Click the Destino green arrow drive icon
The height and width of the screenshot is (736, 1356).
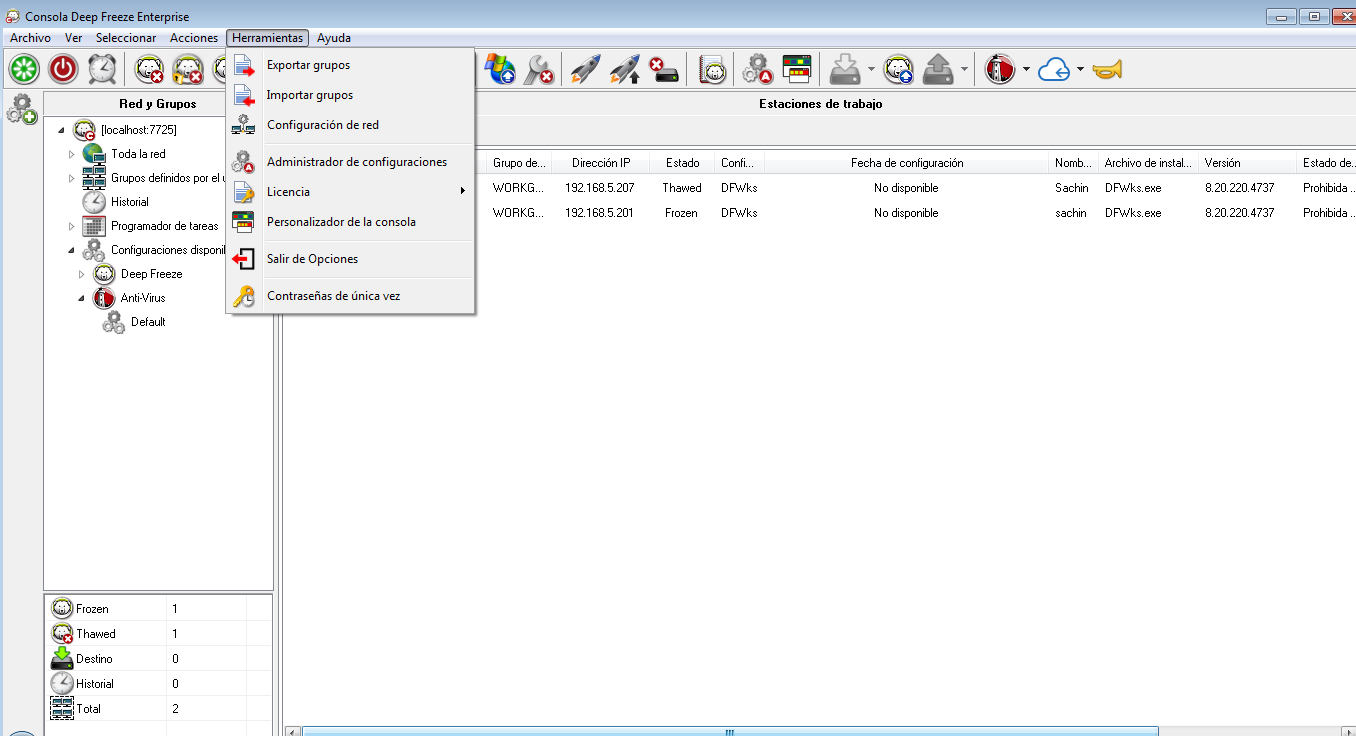pos(62,658)
